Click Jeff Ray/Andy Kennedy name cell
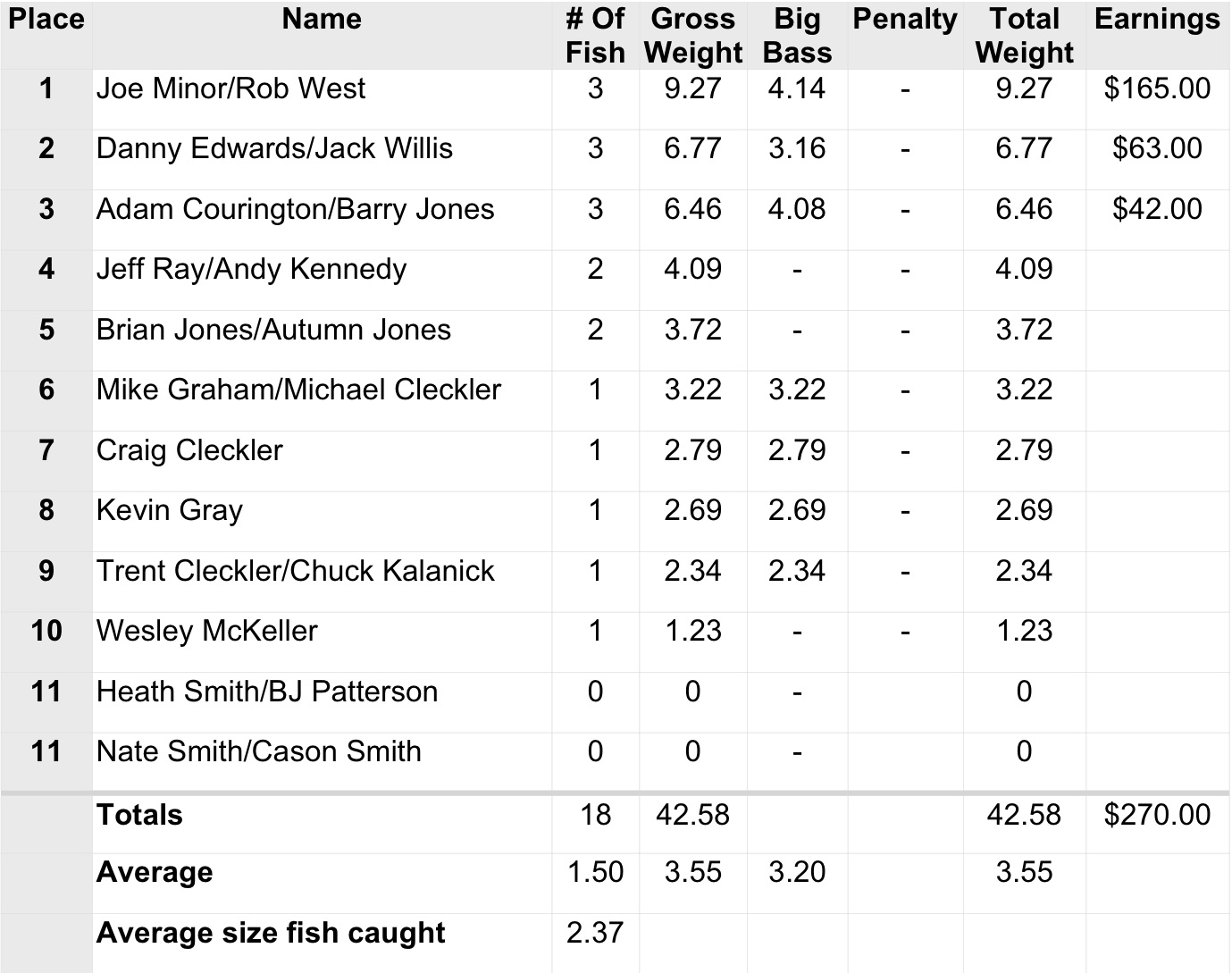 (251, 269)
